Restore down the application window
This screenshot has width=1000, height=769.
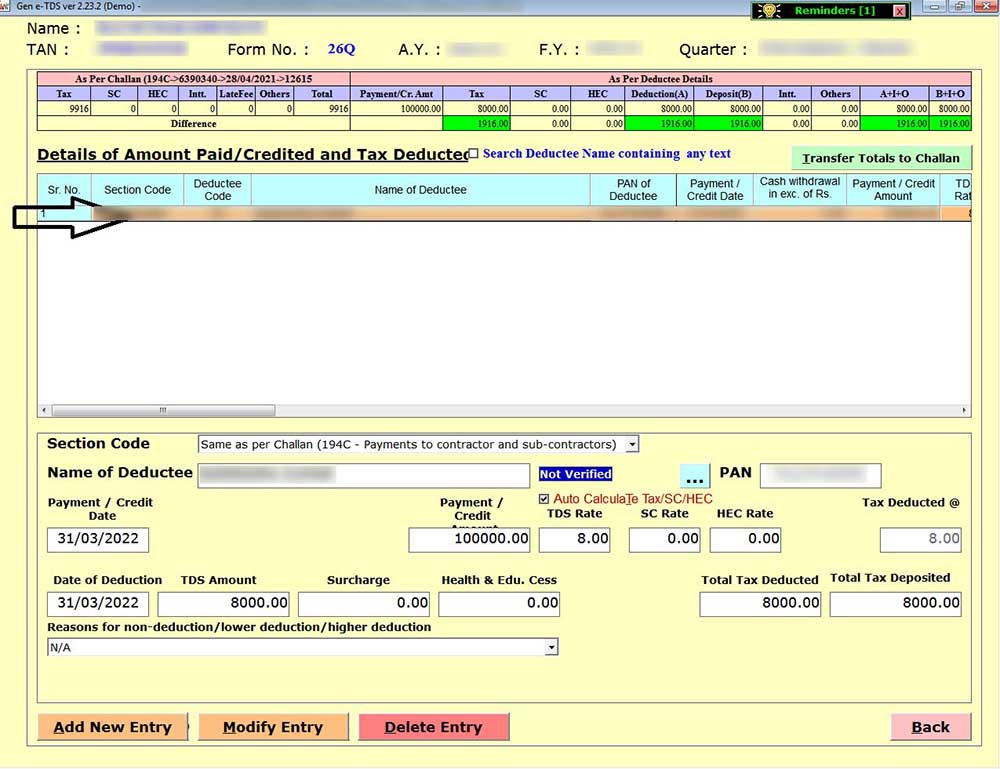pyautogui.click(x=959, y=6)
